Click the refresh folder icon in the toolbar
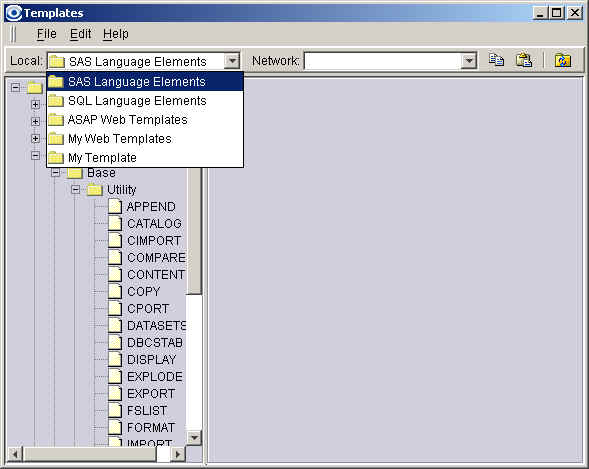The width and height of the screenshot is (589, 469). [x=562, y=60]
